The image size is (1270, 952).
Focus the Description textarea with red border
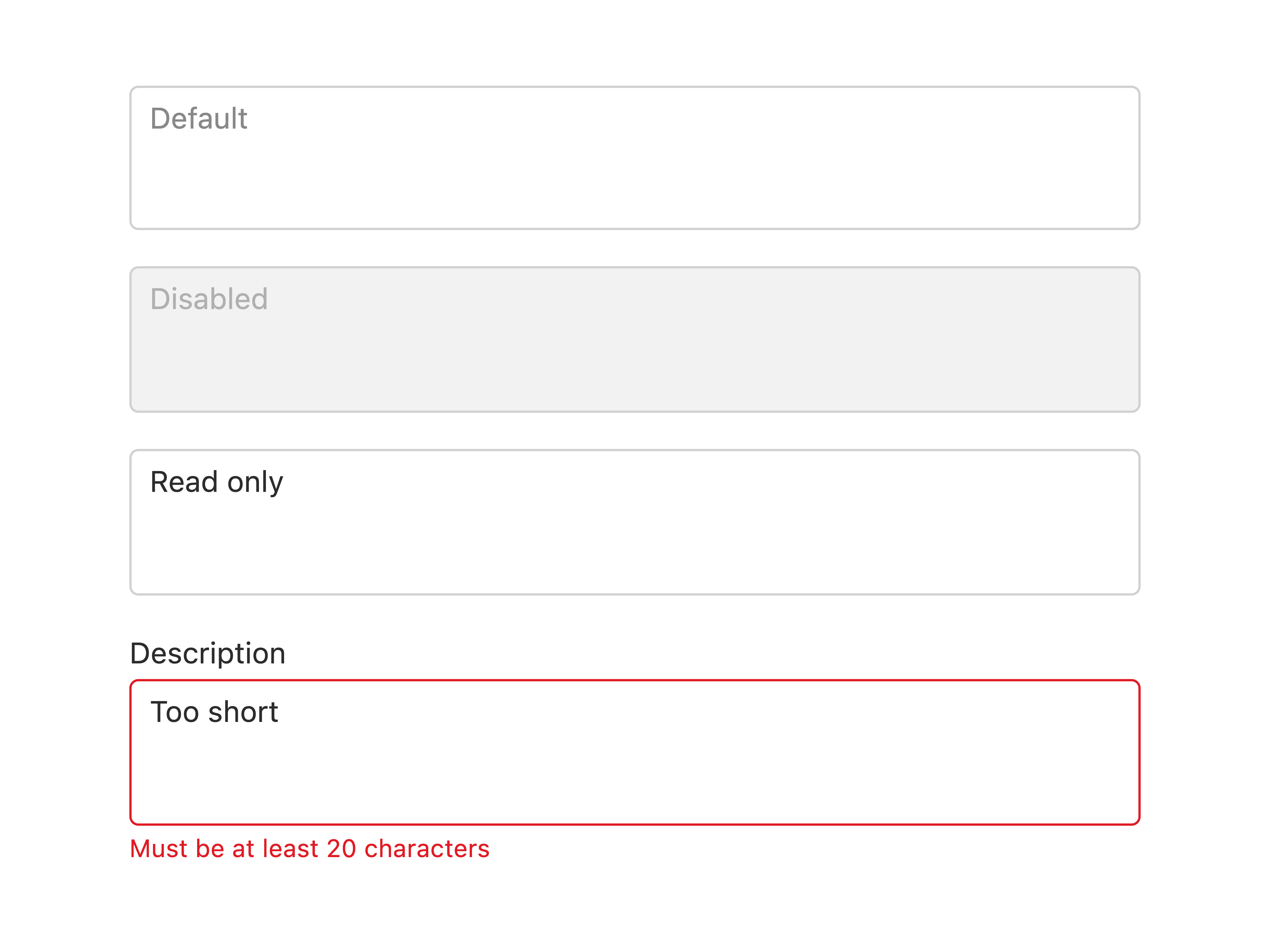coord(634,752)
